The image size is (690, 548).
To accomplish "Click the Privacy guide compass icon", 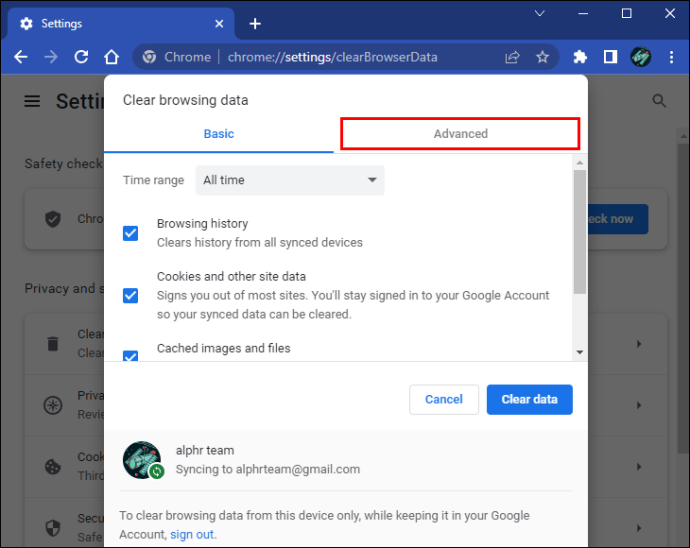I will pyautogui.click(x=53, y=405).
